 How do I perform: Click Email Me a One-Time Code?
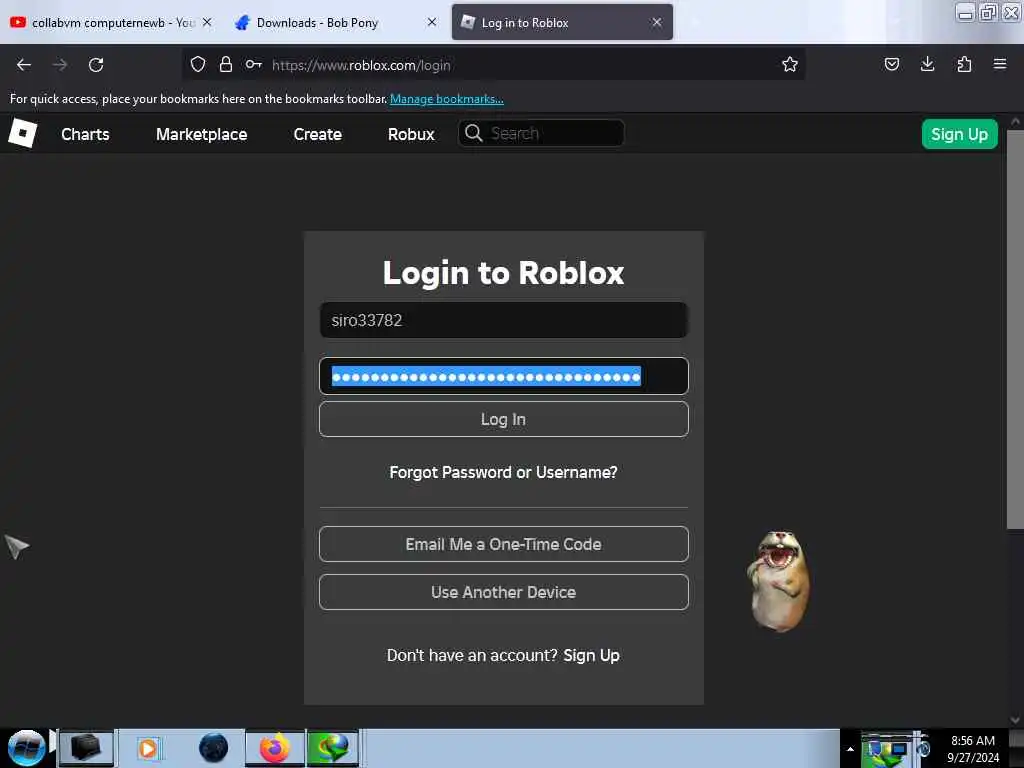504,544
